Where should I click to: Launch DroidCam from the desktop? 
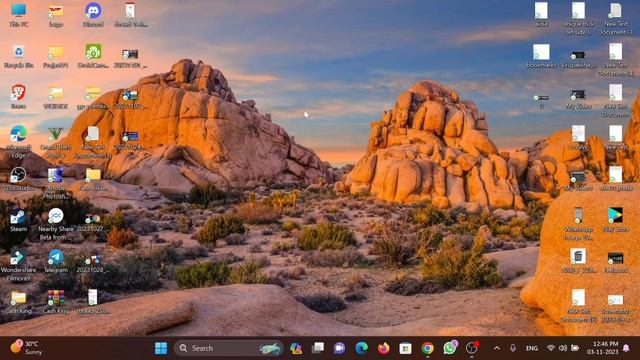tap(93, 56)
